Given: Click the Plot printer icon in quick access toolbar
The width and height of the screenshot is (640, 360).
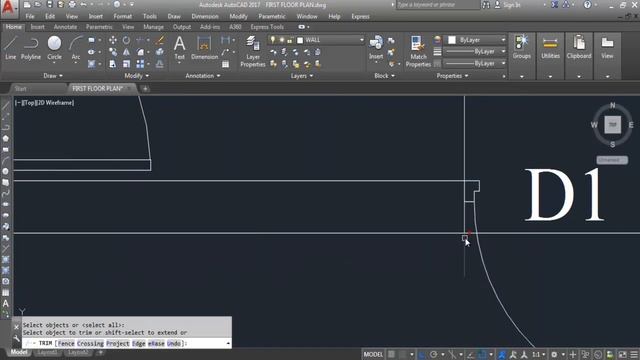Looking at the screenshot, I should pos(72,4).
